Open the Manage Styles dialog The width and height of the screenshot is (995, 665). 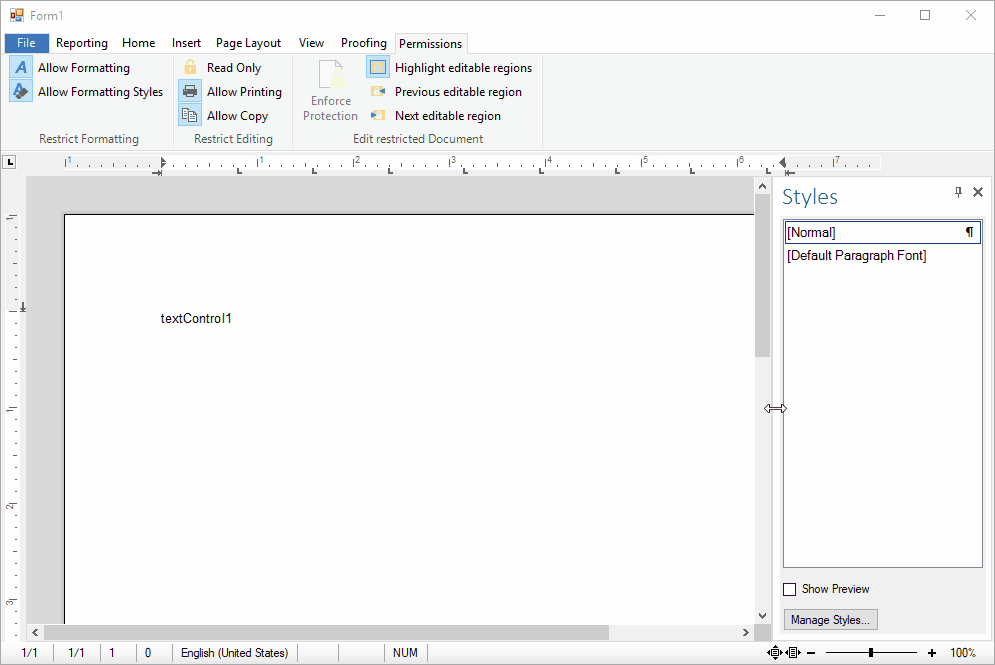[x=831, y=620]
